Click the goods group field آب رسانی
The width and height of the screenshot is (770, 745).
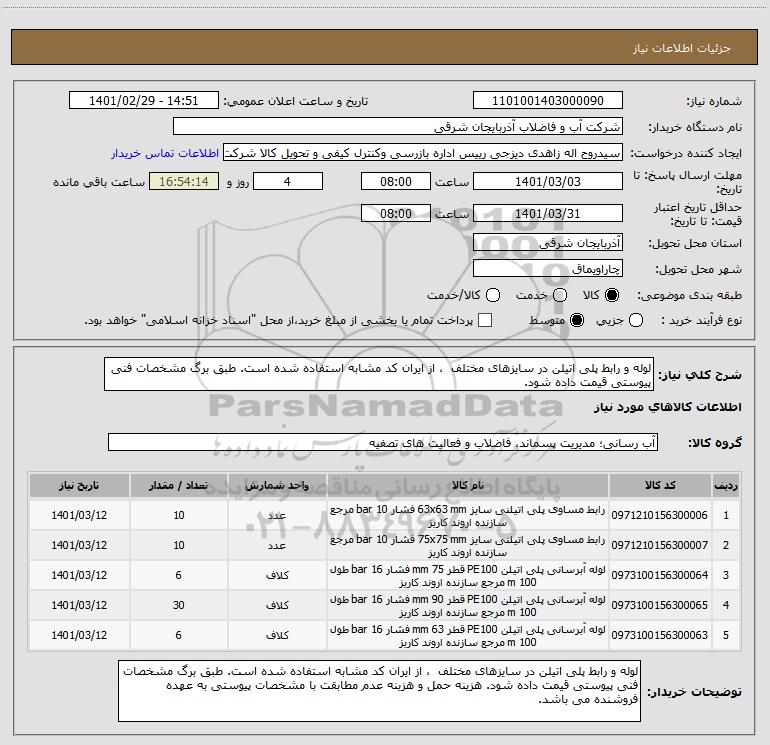(x=383, y=442)
